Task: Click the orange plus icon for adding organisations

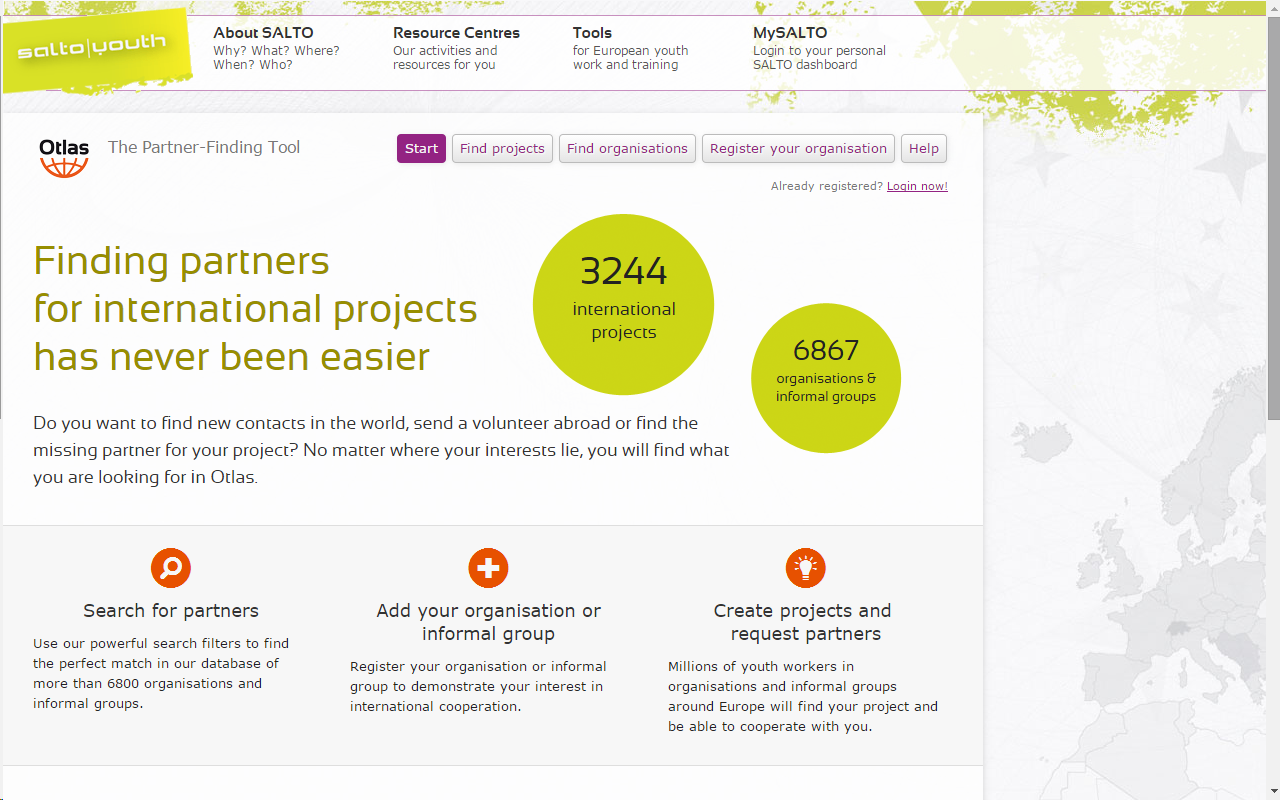Action: point(488,567)
